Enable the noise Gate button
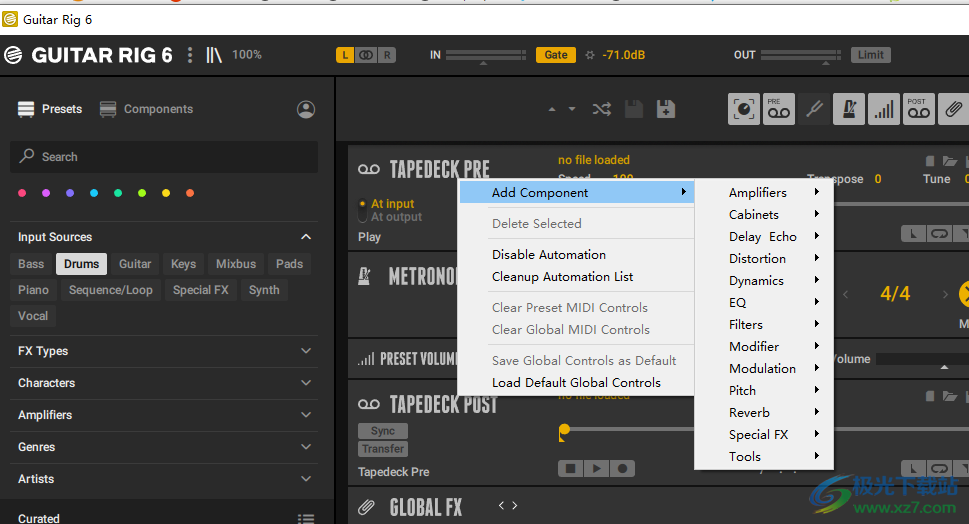This screenshot has height=524, width=969. point(556,55)
